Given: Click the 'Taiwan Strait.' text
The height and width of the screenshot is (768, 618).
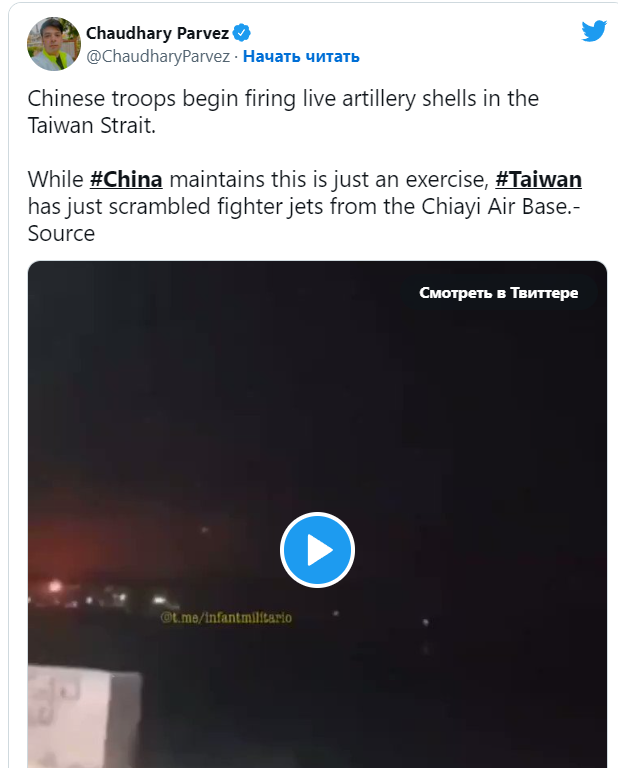Looking at the screenshot, I should [92, 125].
